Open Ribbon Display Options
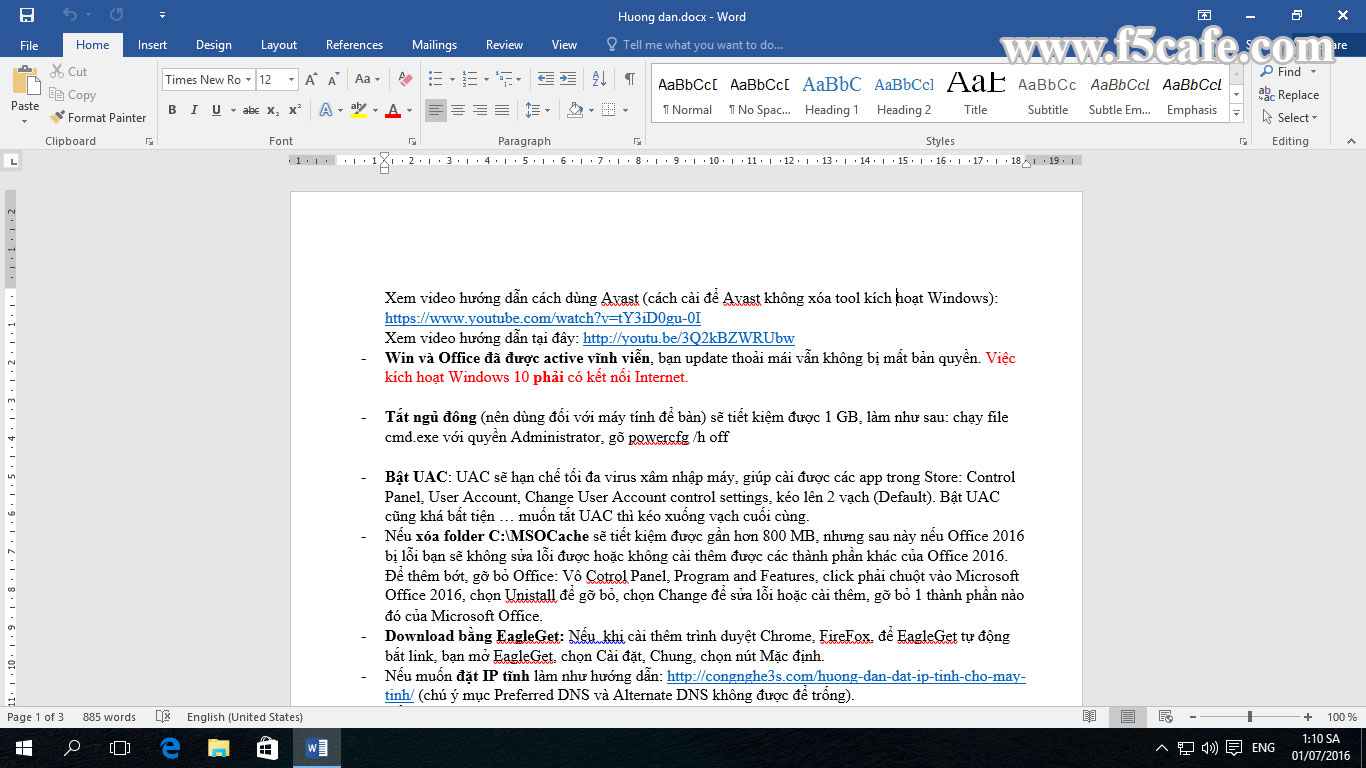This screenshot has height=768, width=1366. 1205,15
